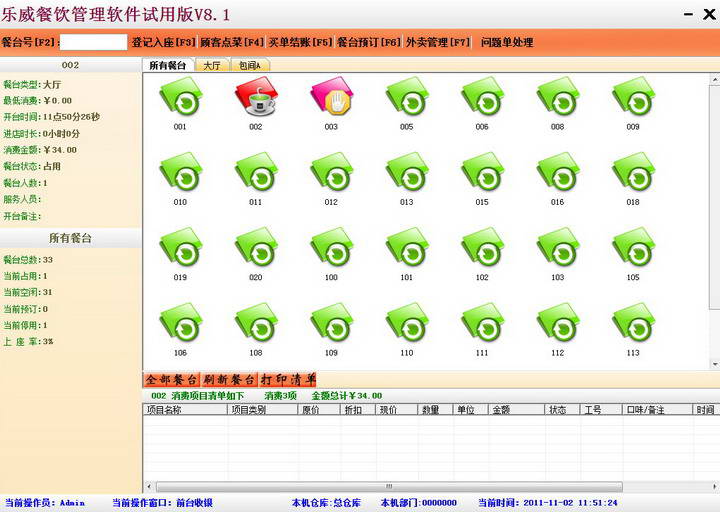Pick table 102 icon
Screen dimensions: 720x512
click(x=482, y=250)
